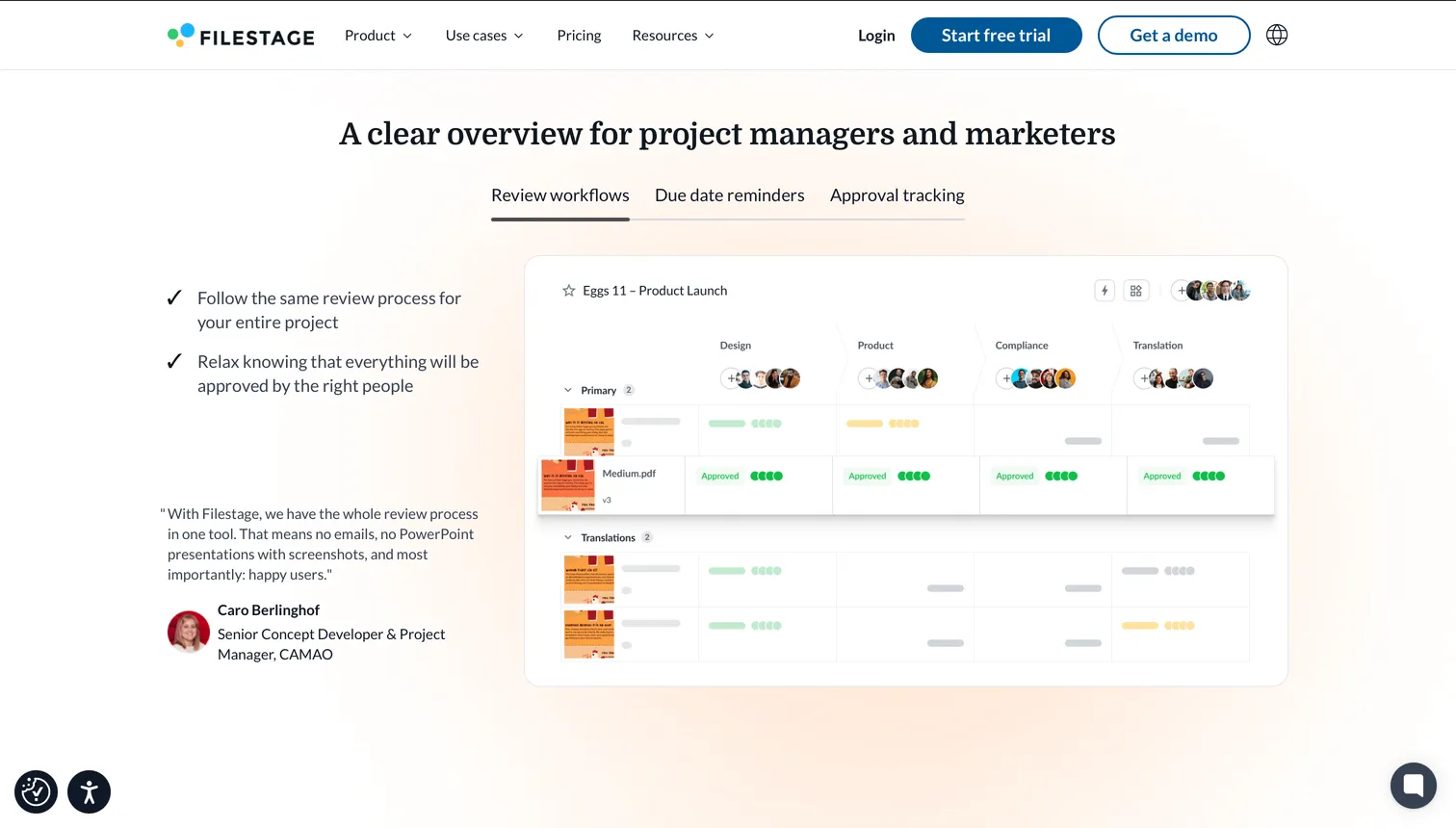Click the lightning bolt icon in the project header

(x=1104, y=290)
